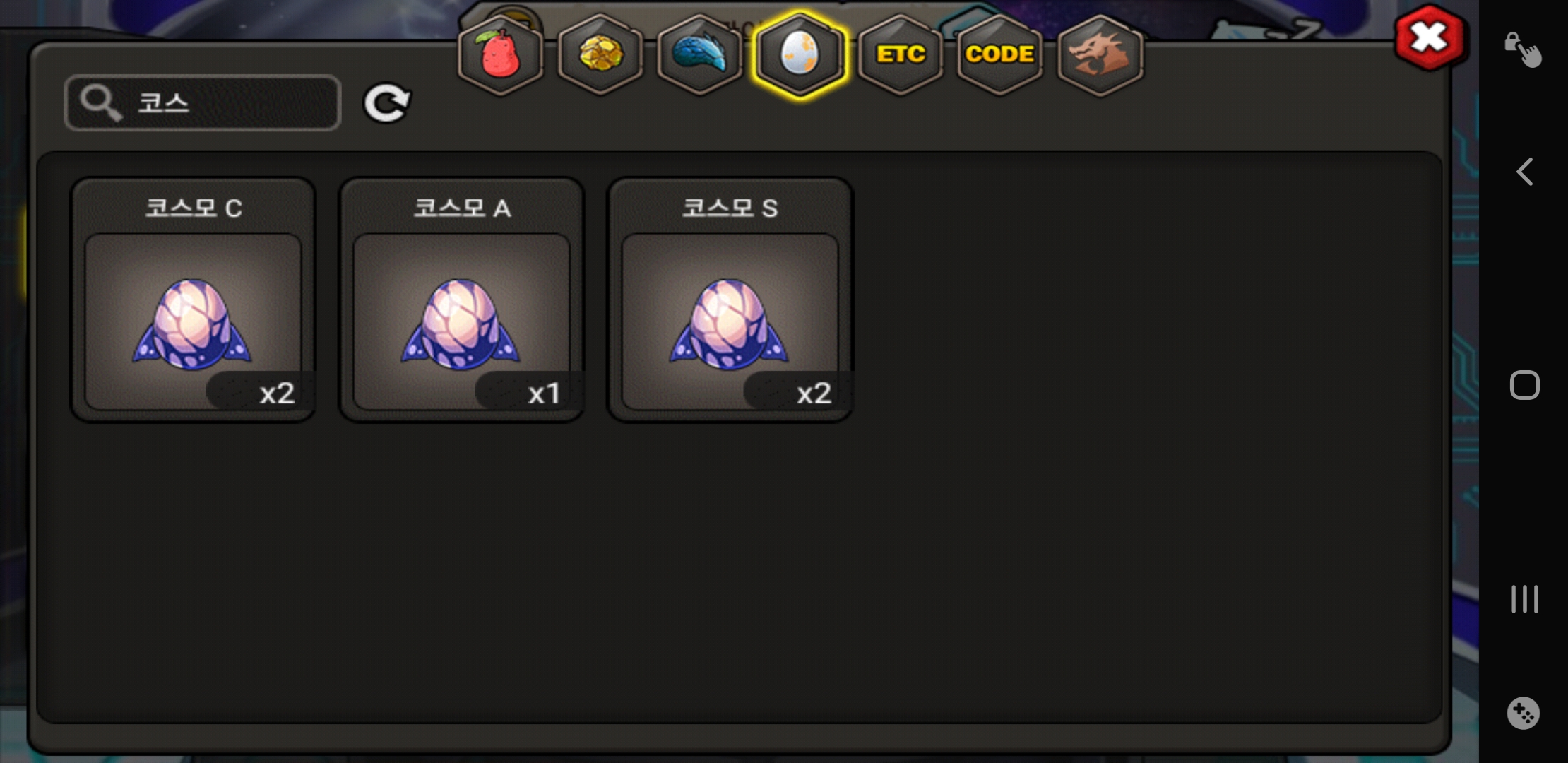Viewport: 1568px width, 763px height.
Task: Tap the Android back arrow
Action: click(x=1524, y=172)
